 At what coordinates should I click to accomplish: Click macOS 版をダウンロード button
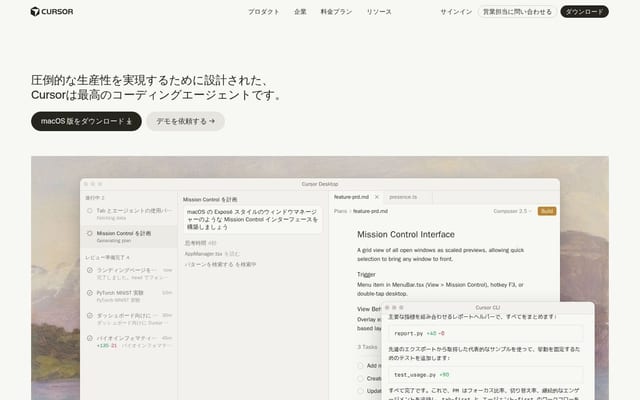point(86,121)
